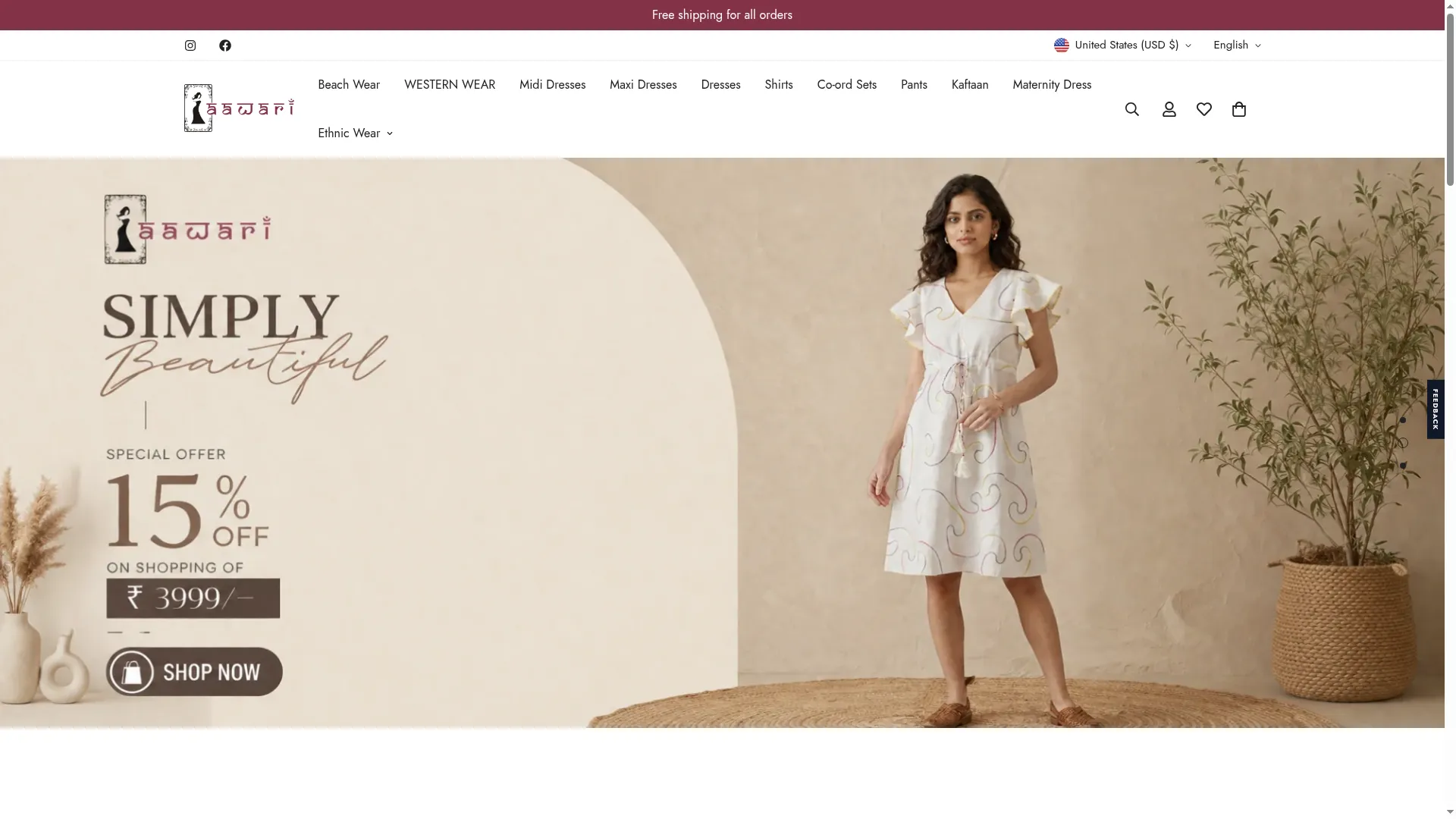
Task: Select the middle slideshow pagination dot
Action: pos(1403,443)
